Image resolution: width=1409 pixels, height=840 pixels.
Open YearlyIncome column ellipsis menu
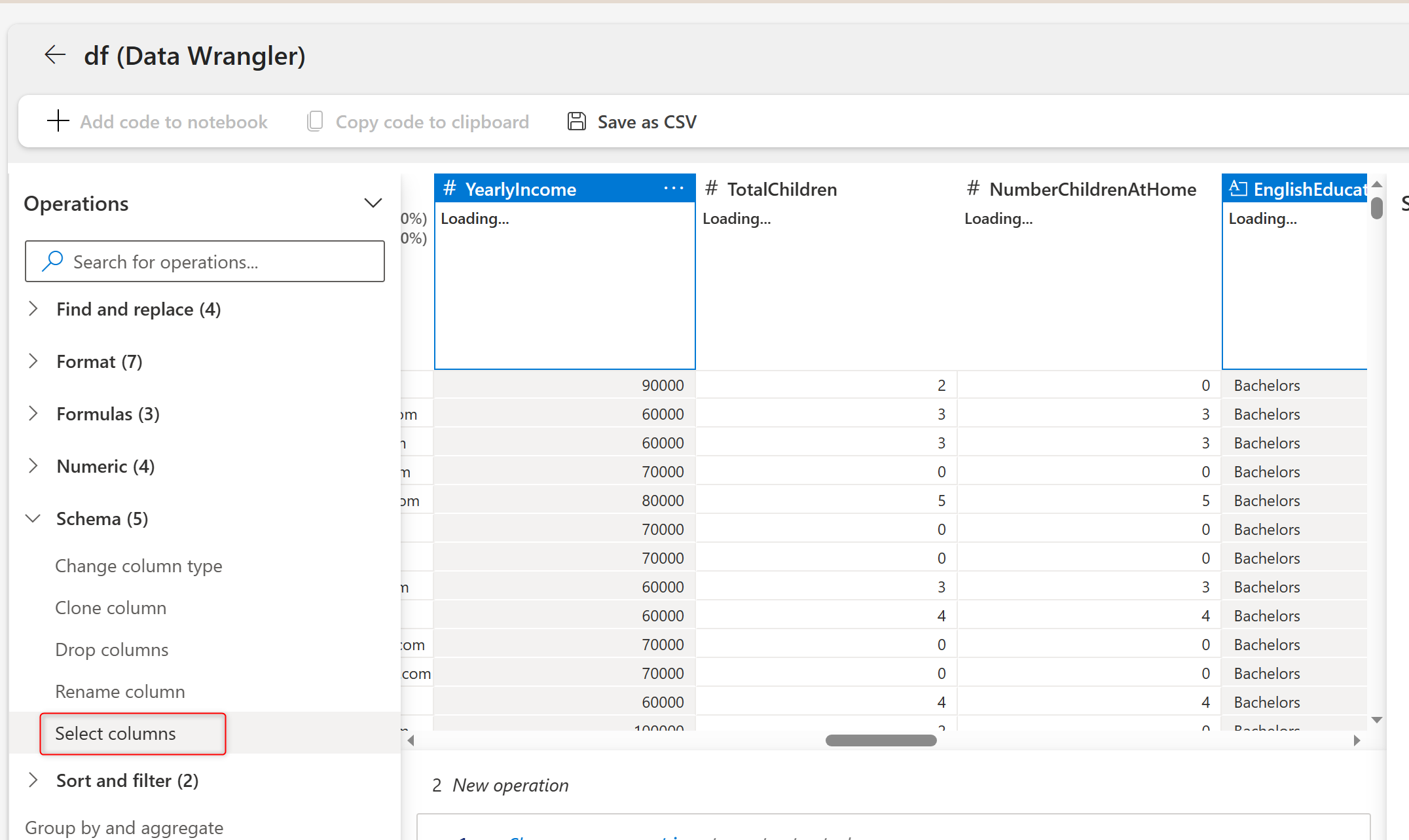coord(673,189)
